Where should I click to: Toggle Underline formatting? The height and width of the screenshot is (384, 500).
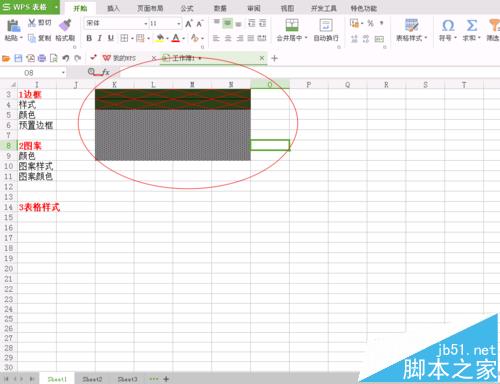[x=111, y=38]
